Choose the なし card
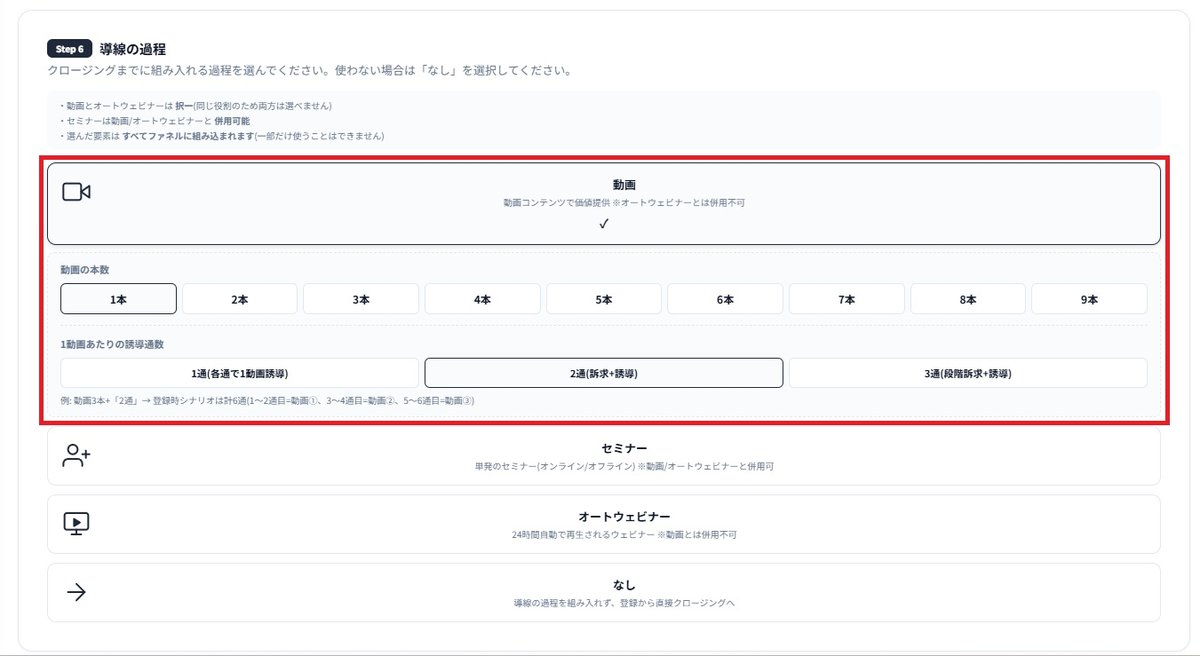The height and width of the screenshot is (656, 1200). pos(604,592)
